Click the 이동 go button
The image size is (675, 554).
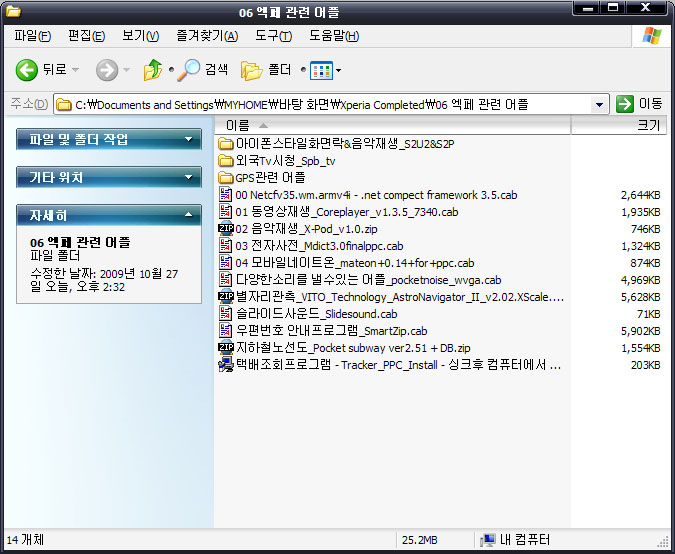click(x=639, y=104)
